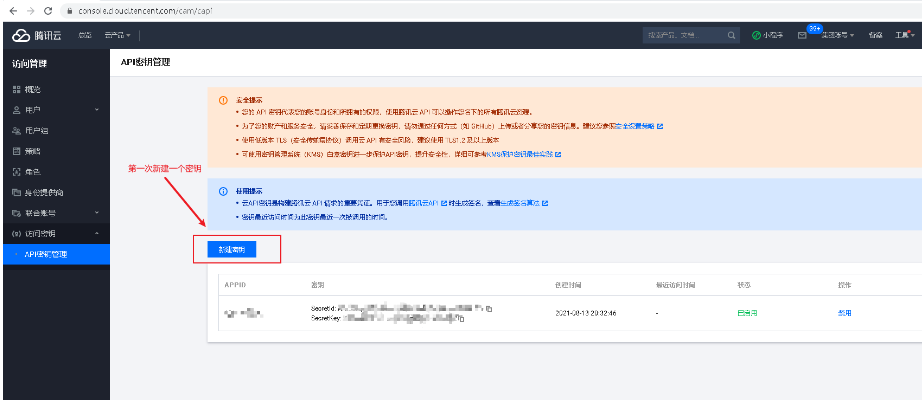This screenshot has width=924, height=401.
Task: Open the 小程序 mini program entry
Action: 767,35
